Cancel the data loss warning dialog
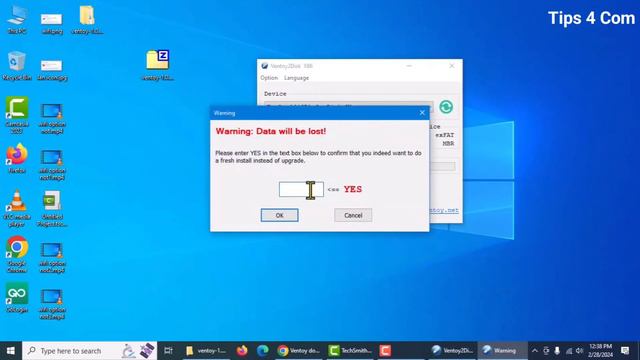This screenshot has height=360, width=640. pos(353,215)
